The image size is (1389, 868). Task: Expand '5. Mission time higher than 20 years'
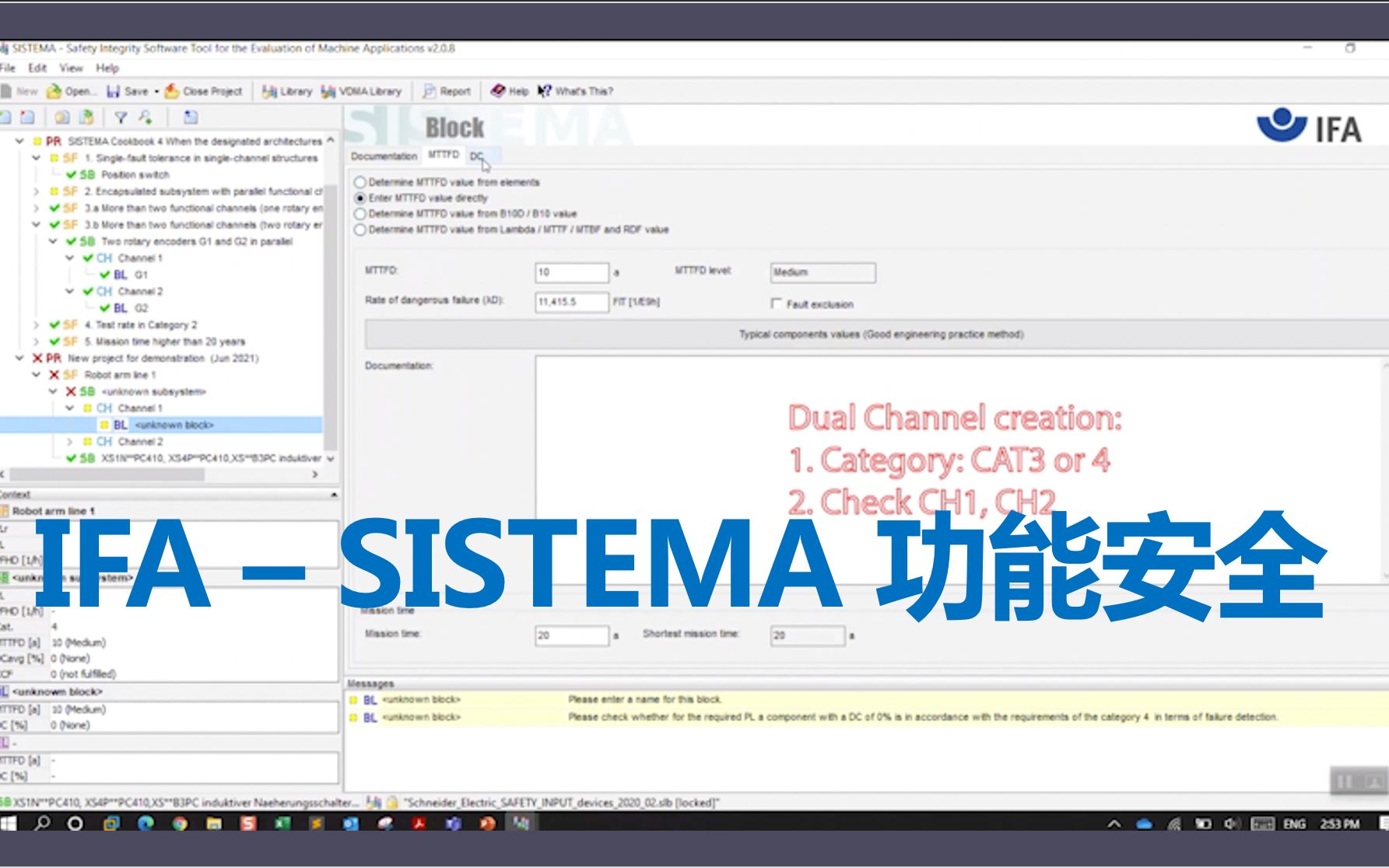36,341
